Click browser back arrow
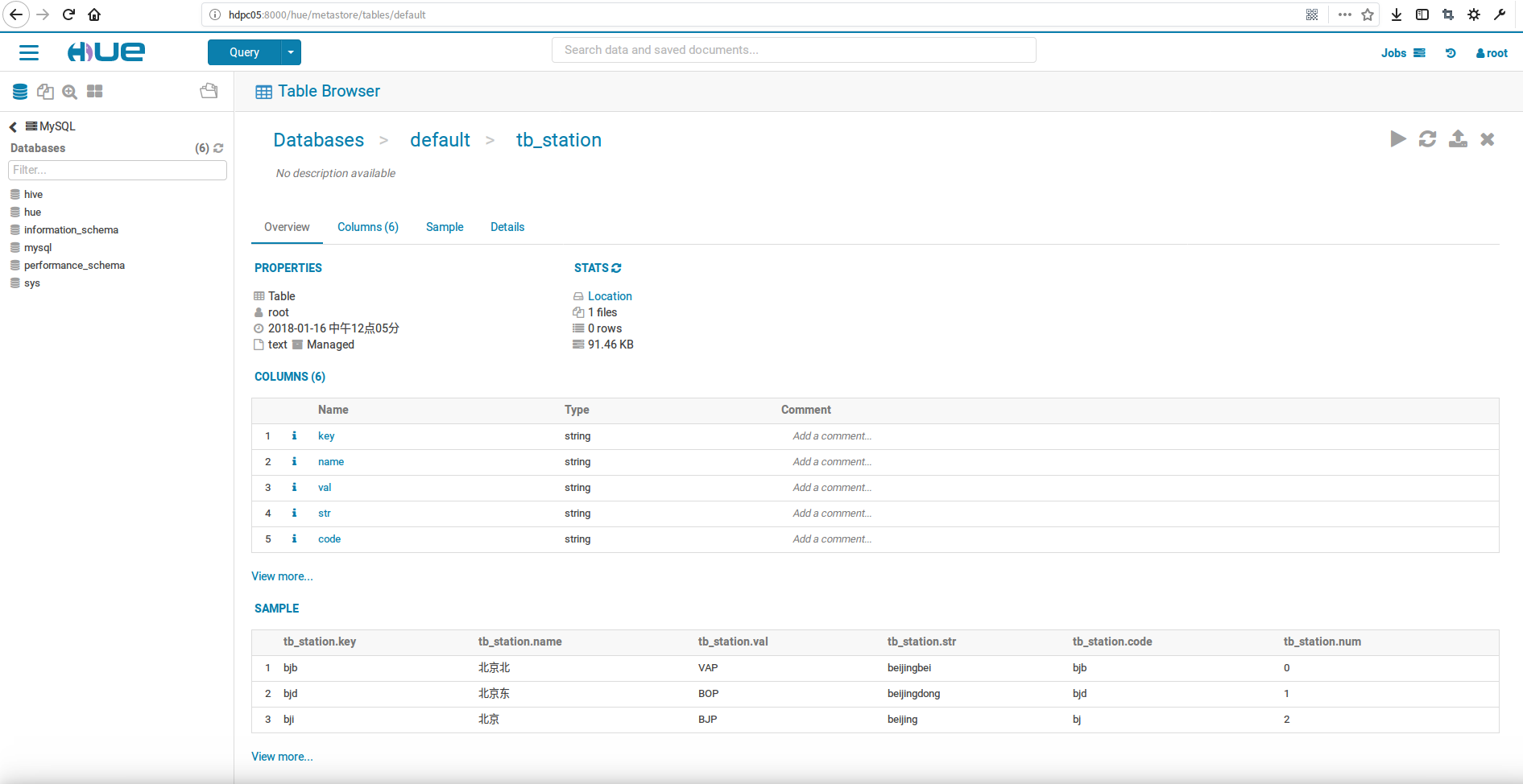The width and height of the screenshot is (1523, 784). [15, 14]
